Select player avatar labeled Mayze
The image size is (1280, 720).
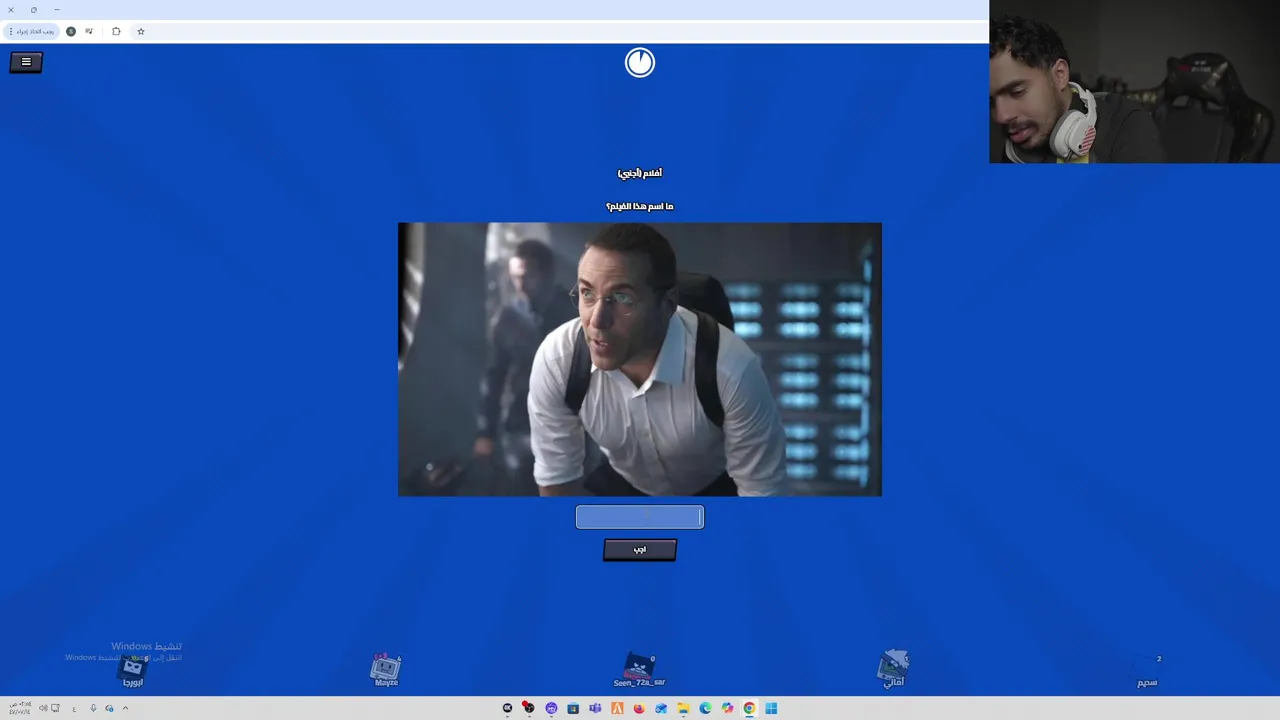point(386,670)
